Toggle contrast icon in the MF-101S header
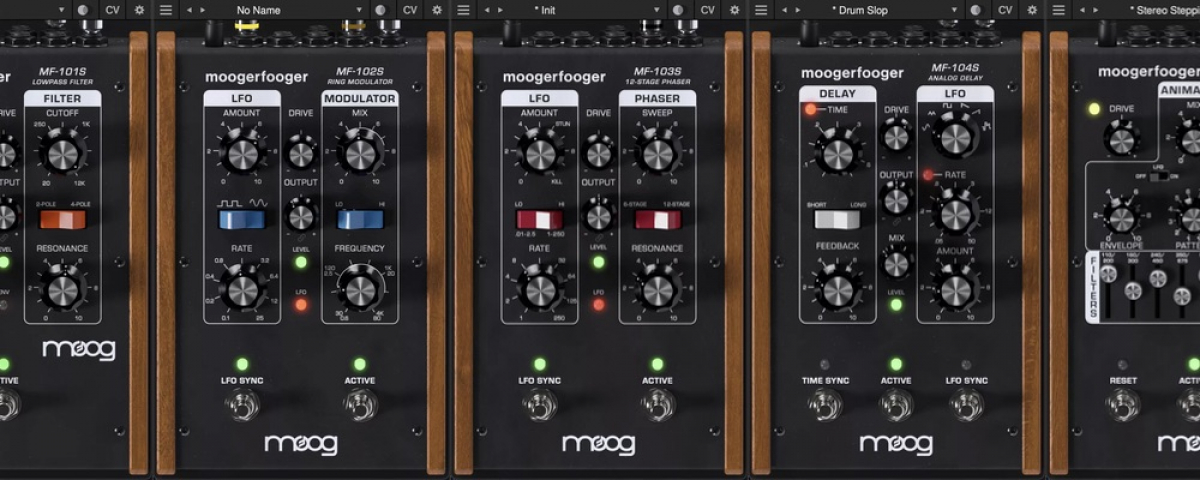Viewport: 1200px width, 480px height. tap(83, 9)
